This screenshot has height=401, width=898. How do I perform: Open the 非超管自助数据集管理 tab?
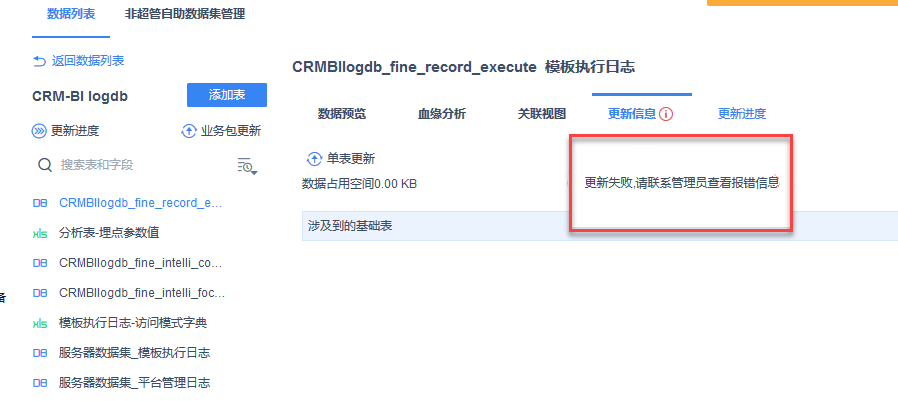tap(185, 14)
